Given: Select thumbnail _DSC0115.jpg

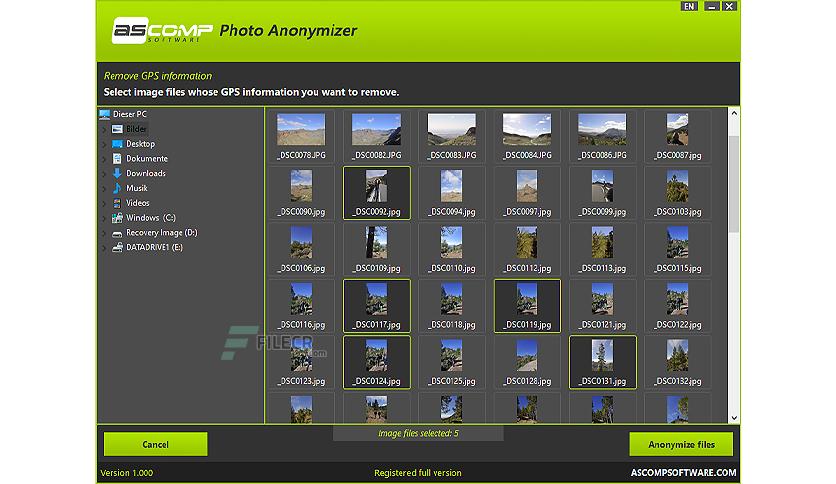Looking at the screenshot, I should (x=678, y=249).
